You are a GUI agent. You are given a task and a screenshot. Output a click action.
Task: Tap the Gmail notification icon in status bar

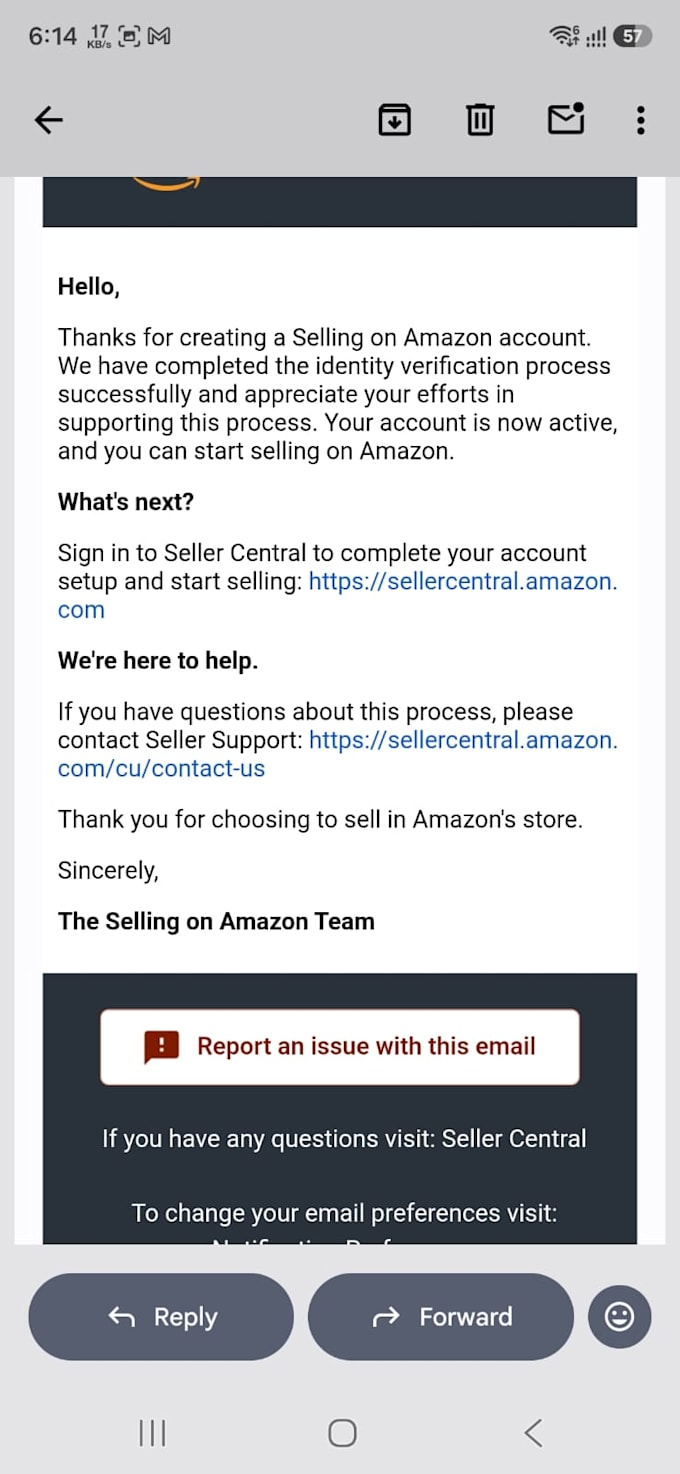159,37
